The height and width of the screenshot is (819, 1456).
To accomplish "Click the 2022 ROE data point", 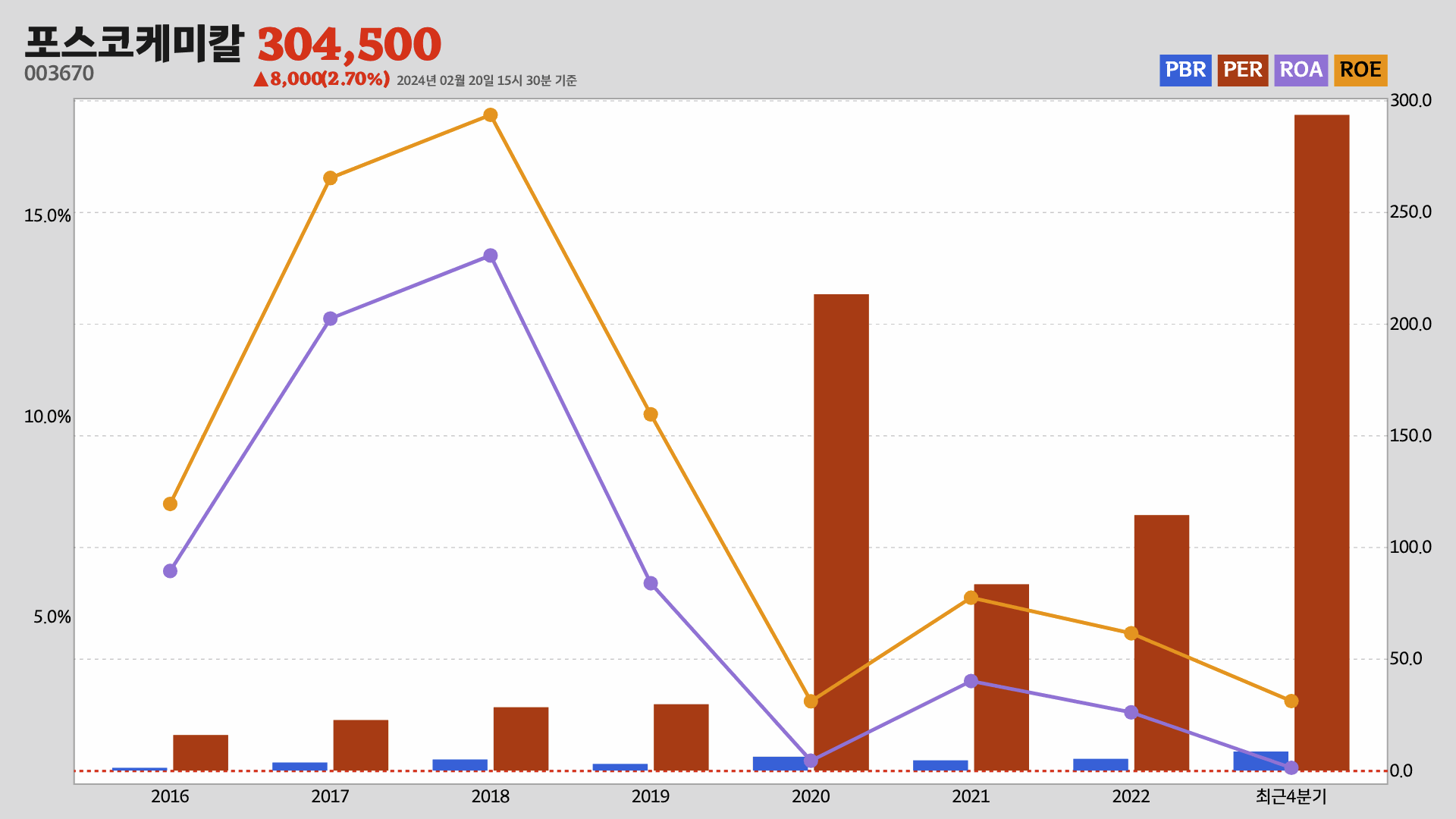I will pyautogui.click(x=1131, y=634).
